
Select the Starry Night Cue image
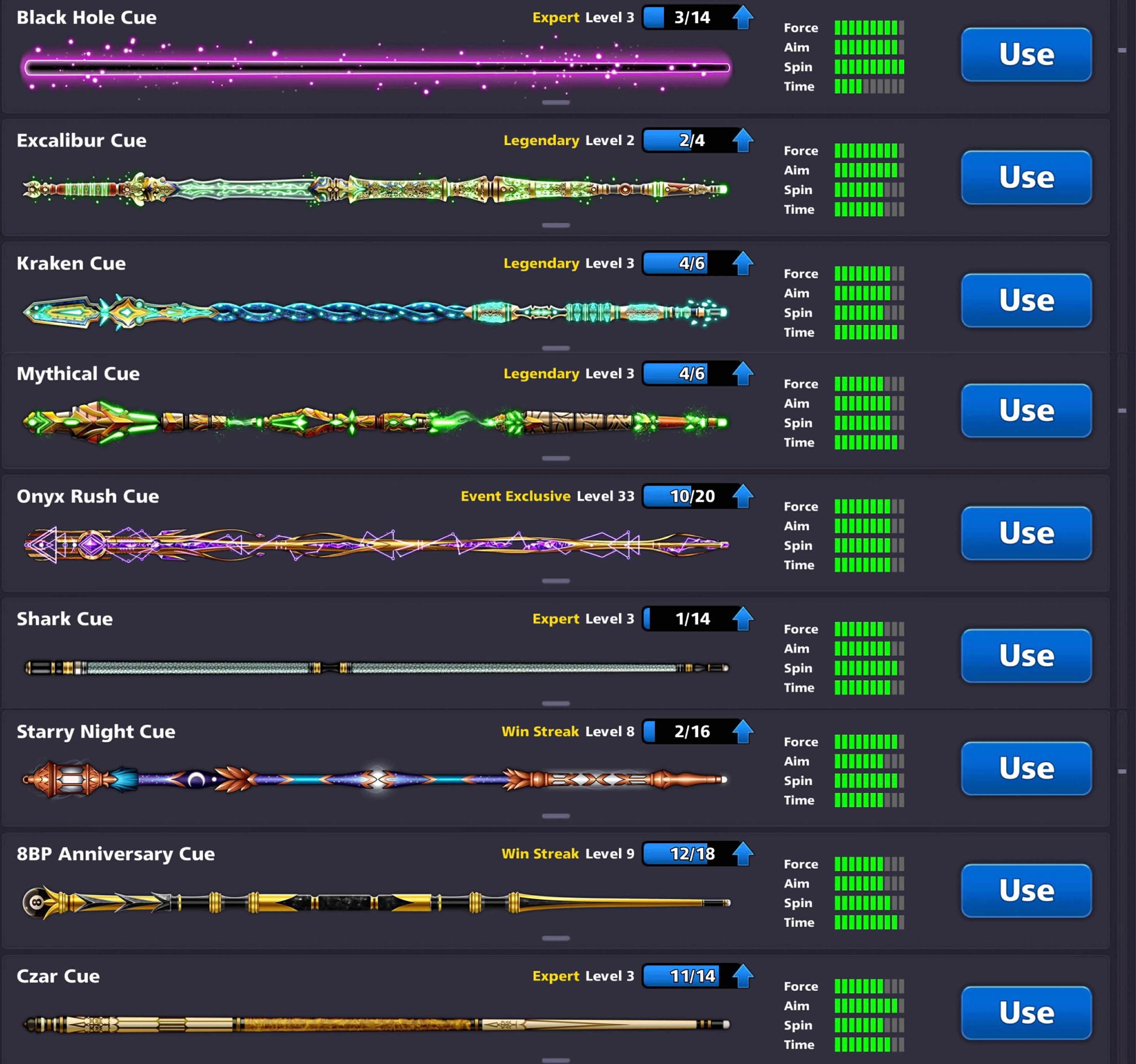[x=374, y=779]
